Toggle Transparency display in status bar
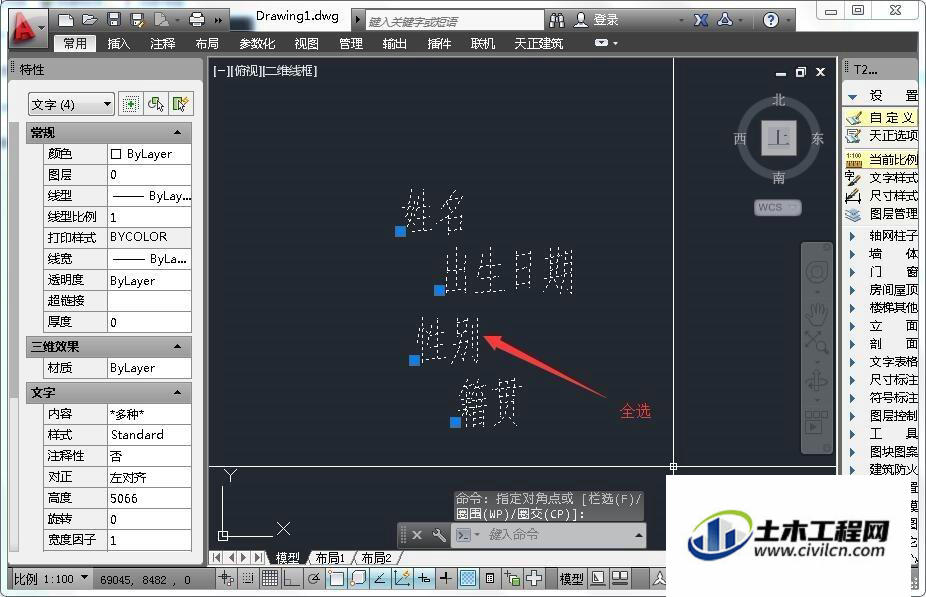926x597 pixels. 468,579
